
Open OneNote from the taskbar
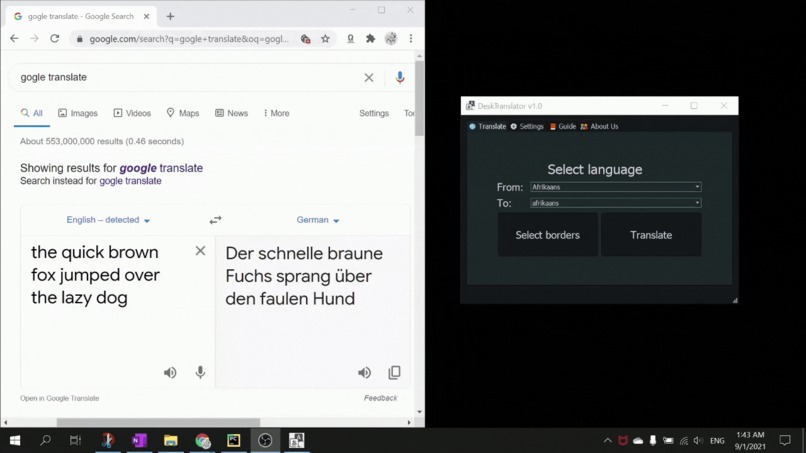139,440
